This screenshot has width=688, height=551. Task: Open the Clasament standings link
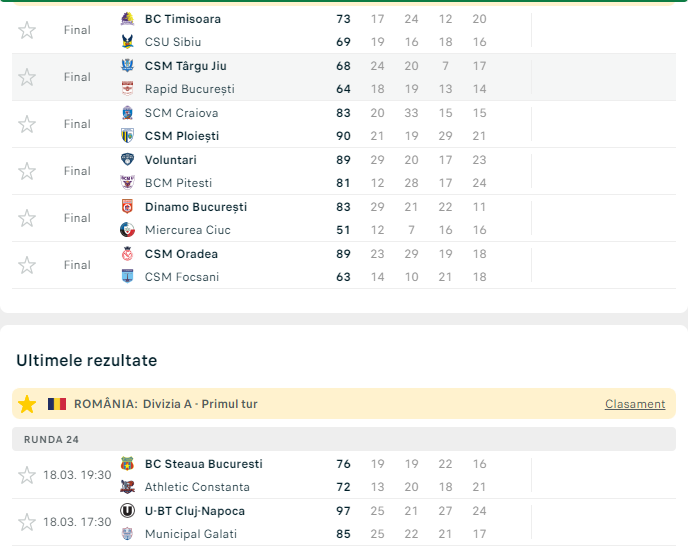[x=635, y=404]
